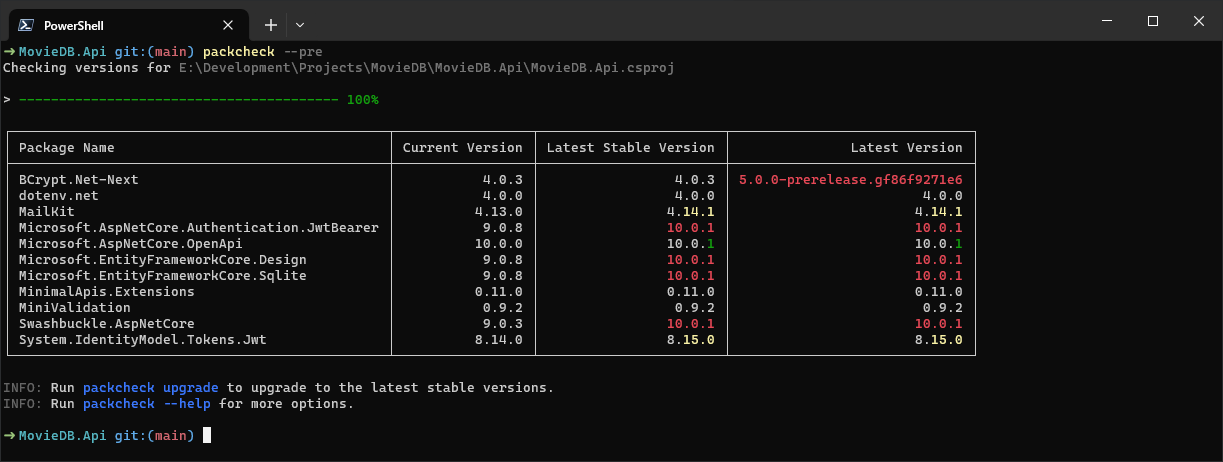Click System.IdentityModel.Tokens.Jwt latest version 8.15.0
This screenshot has height=462, width=1223.
(x=939, y=340)
